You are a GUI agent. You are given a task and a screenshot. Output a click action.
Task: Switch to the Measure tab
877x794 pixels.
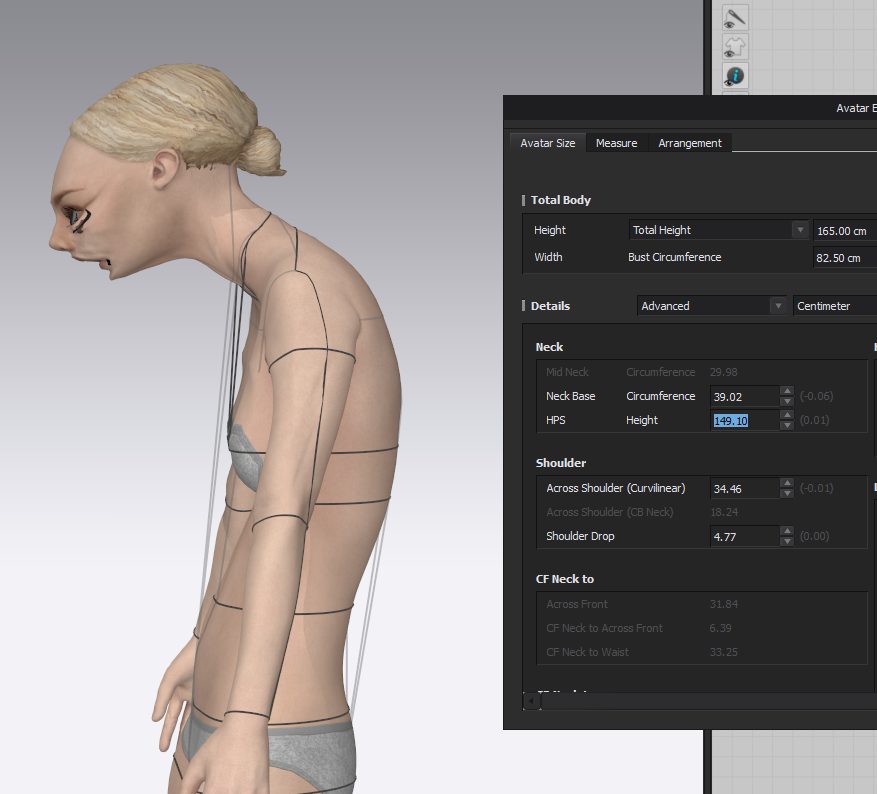(x=616, y=143)
